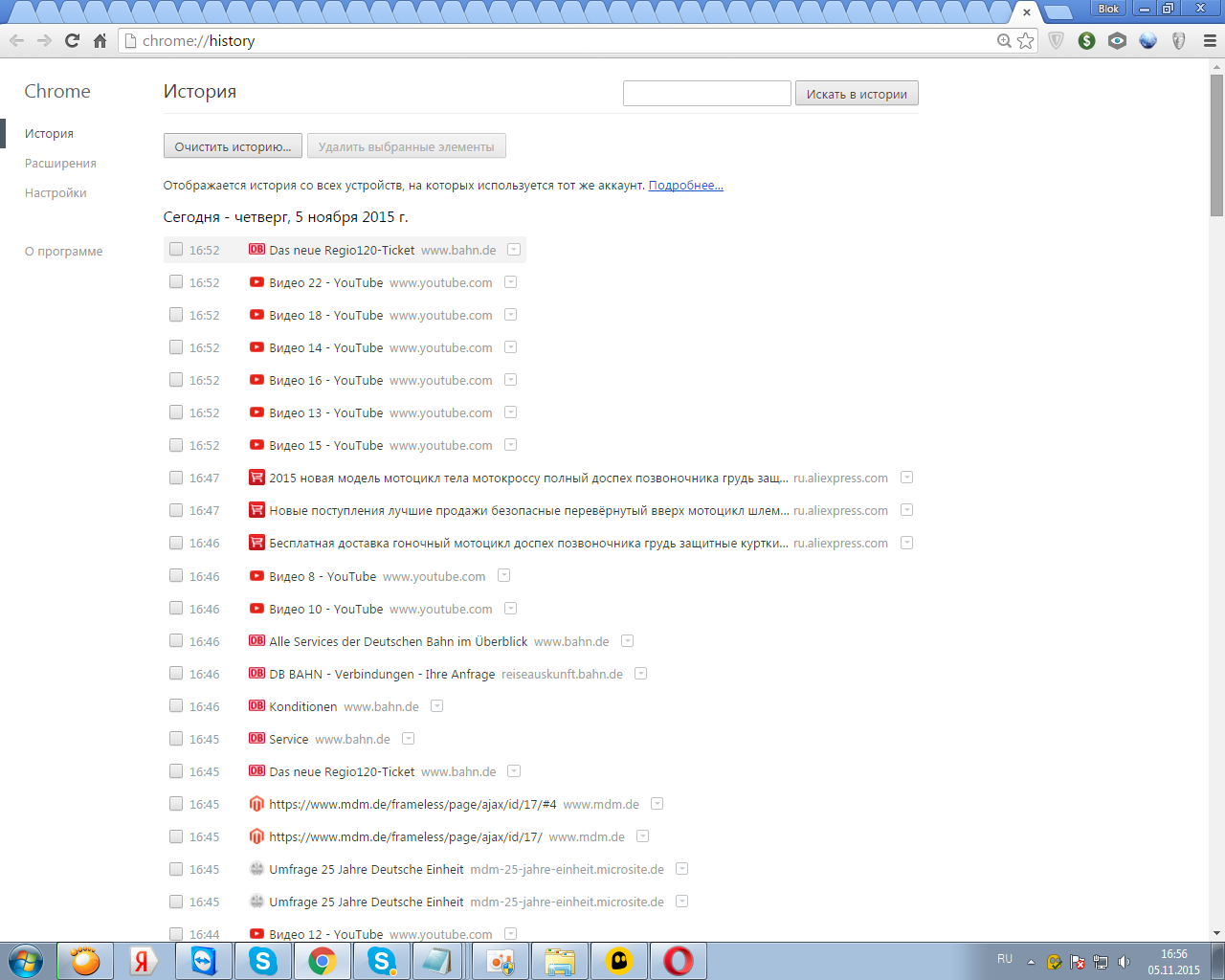
Task: Check the 16:52 Das neue Regio120-Ticket entry
Action: [176, 249]
